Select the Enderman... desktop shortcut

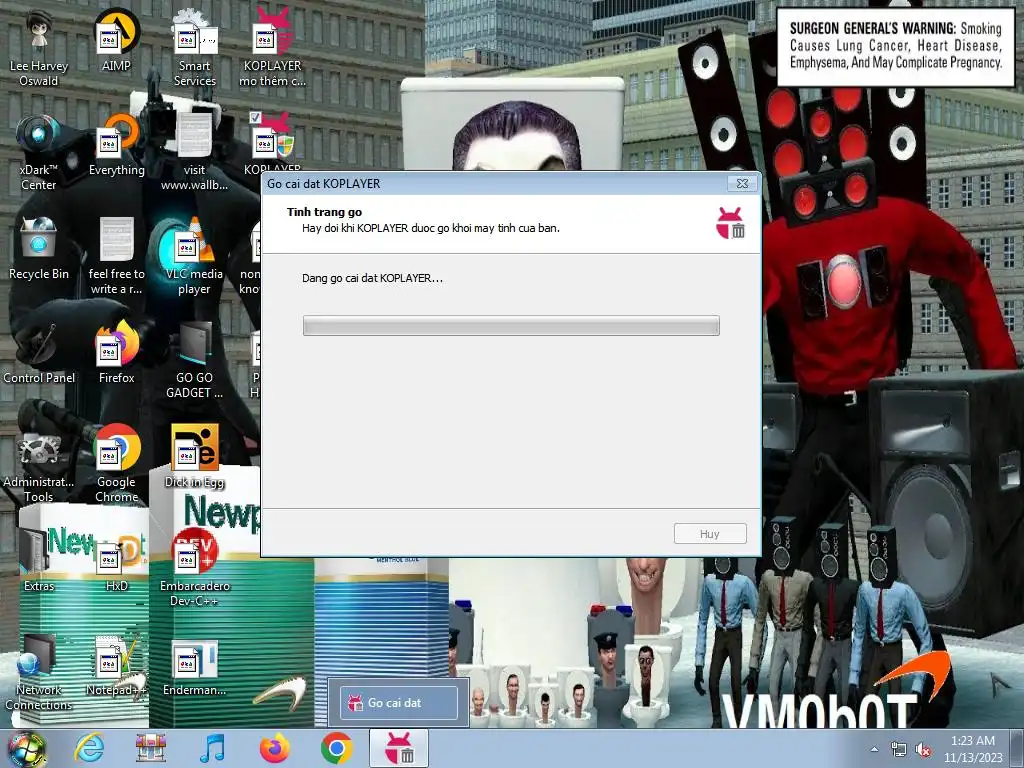click(x=194, y=665)
